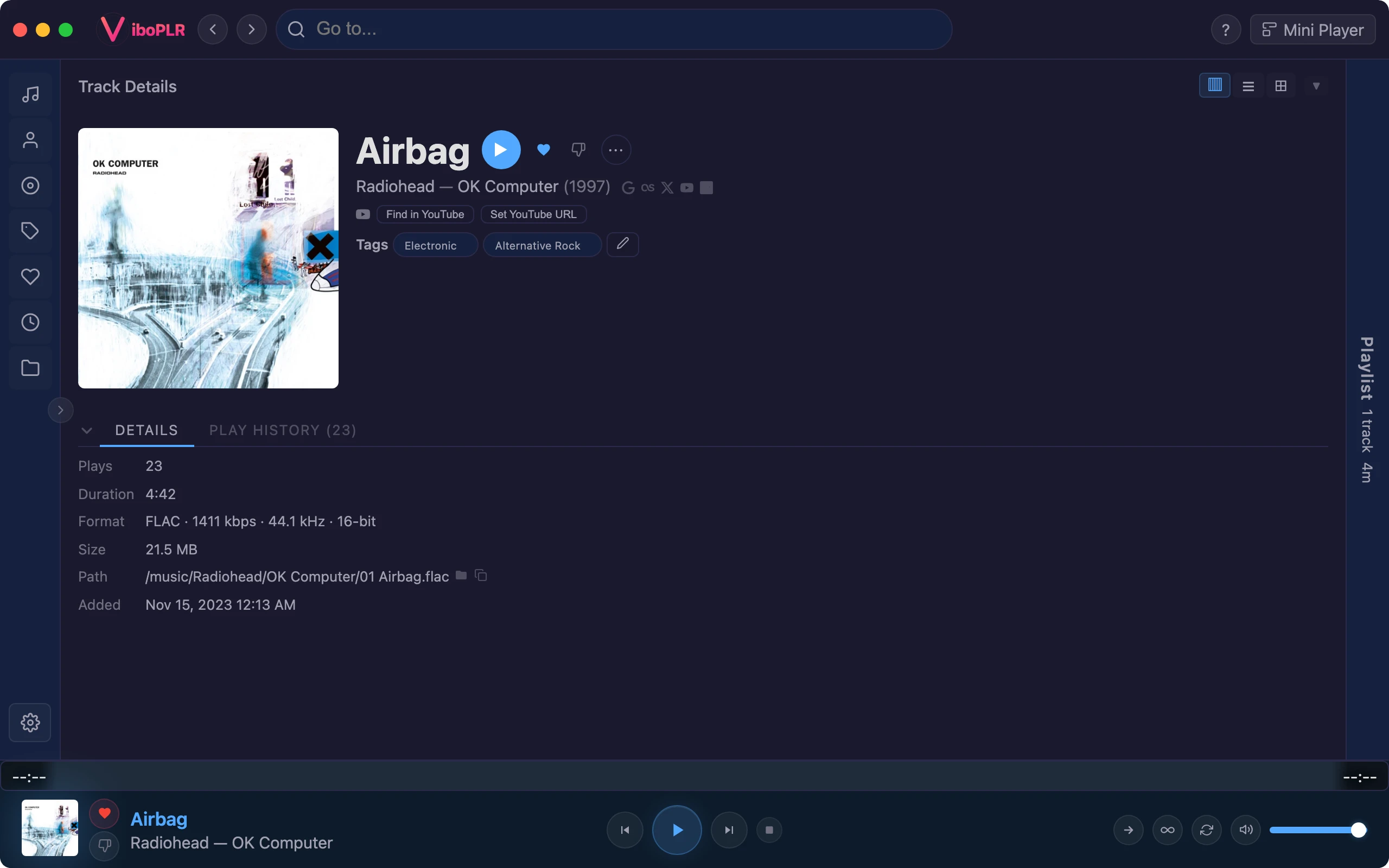Viewport: 1389px width, 868px height.
Task: Open the Airbag title in the player bar
Action: click(159, 819)
